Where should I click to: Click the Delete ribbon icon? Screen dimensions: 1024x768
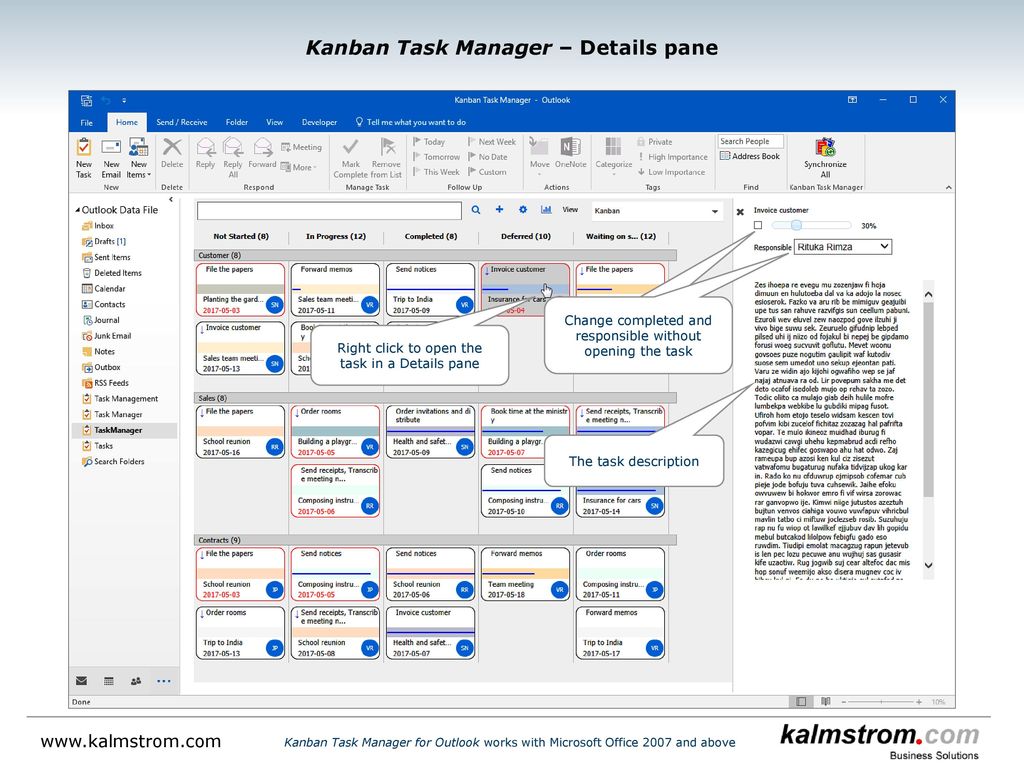[172, 153]
